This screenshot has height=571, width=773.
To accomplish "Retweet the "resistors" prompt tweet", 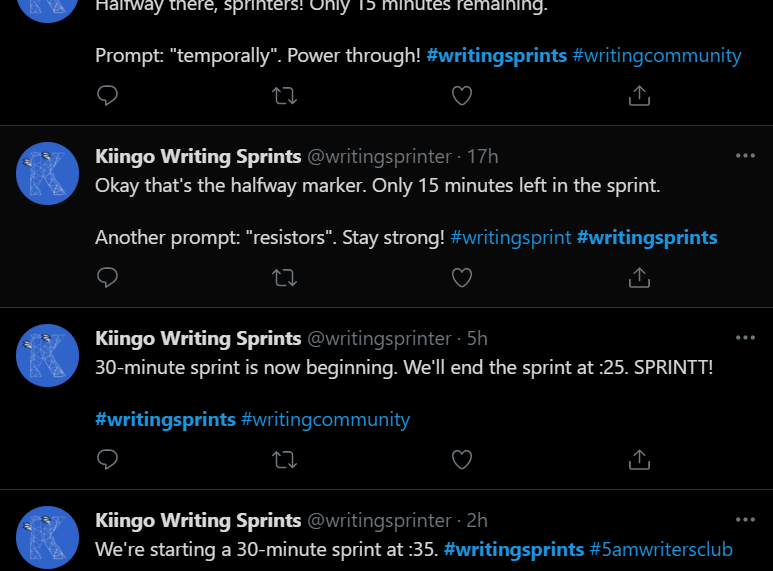I will tap(284, 278).
